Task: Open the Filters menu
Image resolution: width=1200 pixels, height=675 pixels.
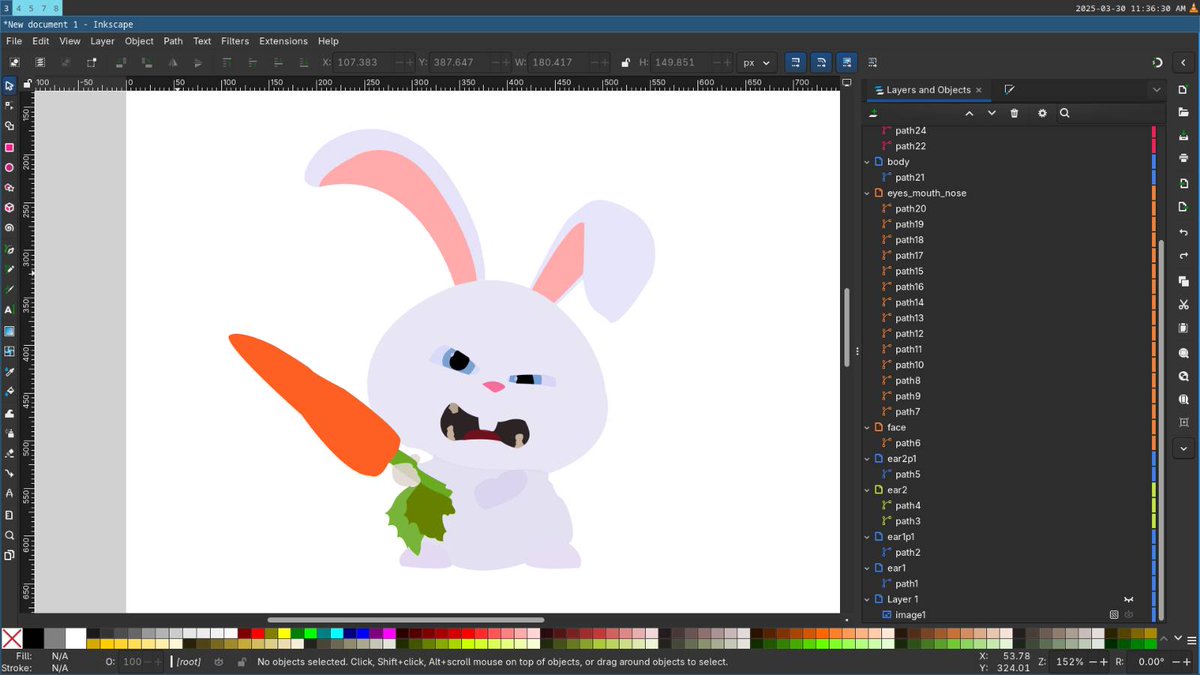Action: [x=235, y=41]
